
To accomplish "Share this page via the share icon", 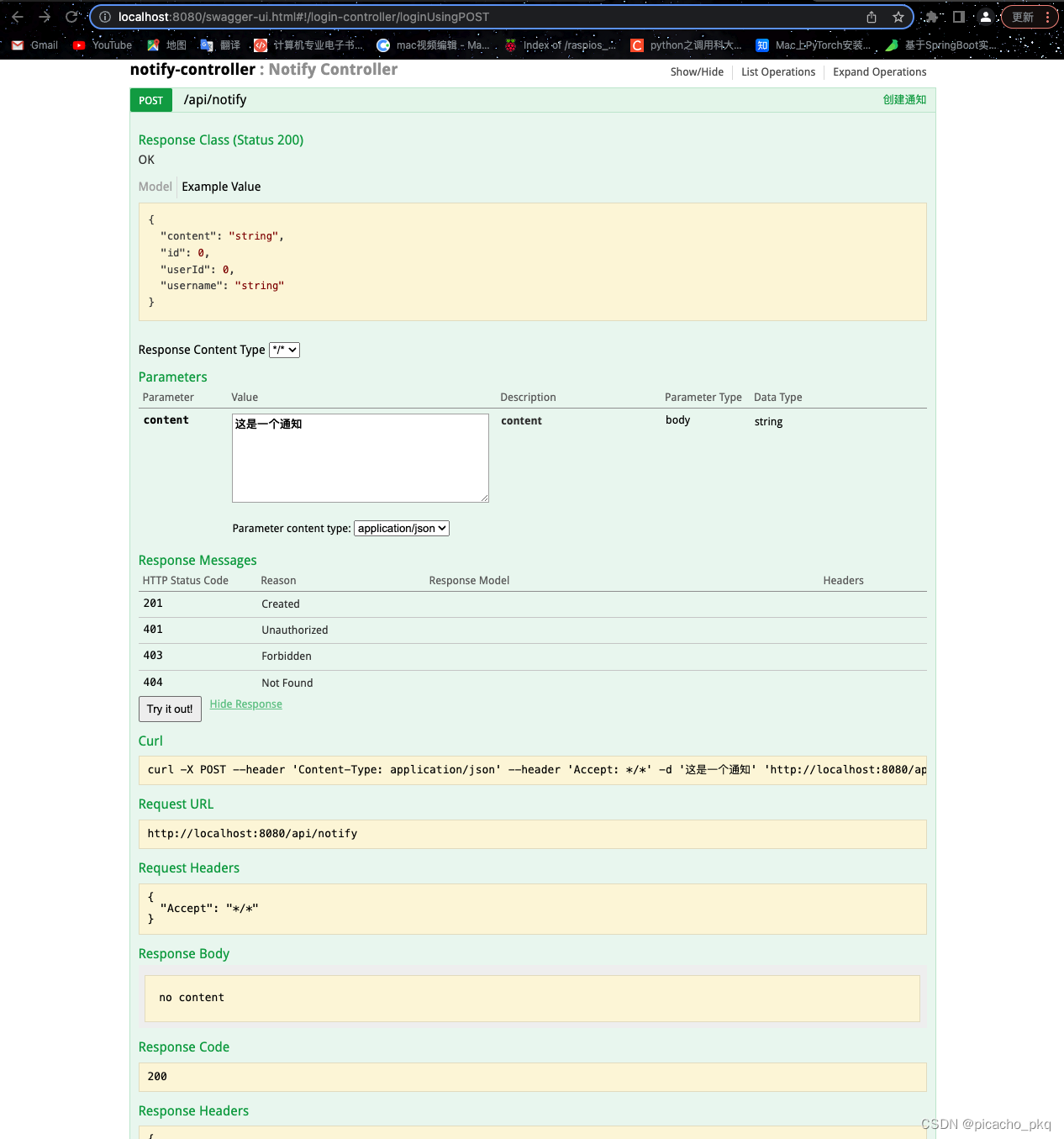I will [872, 17].
